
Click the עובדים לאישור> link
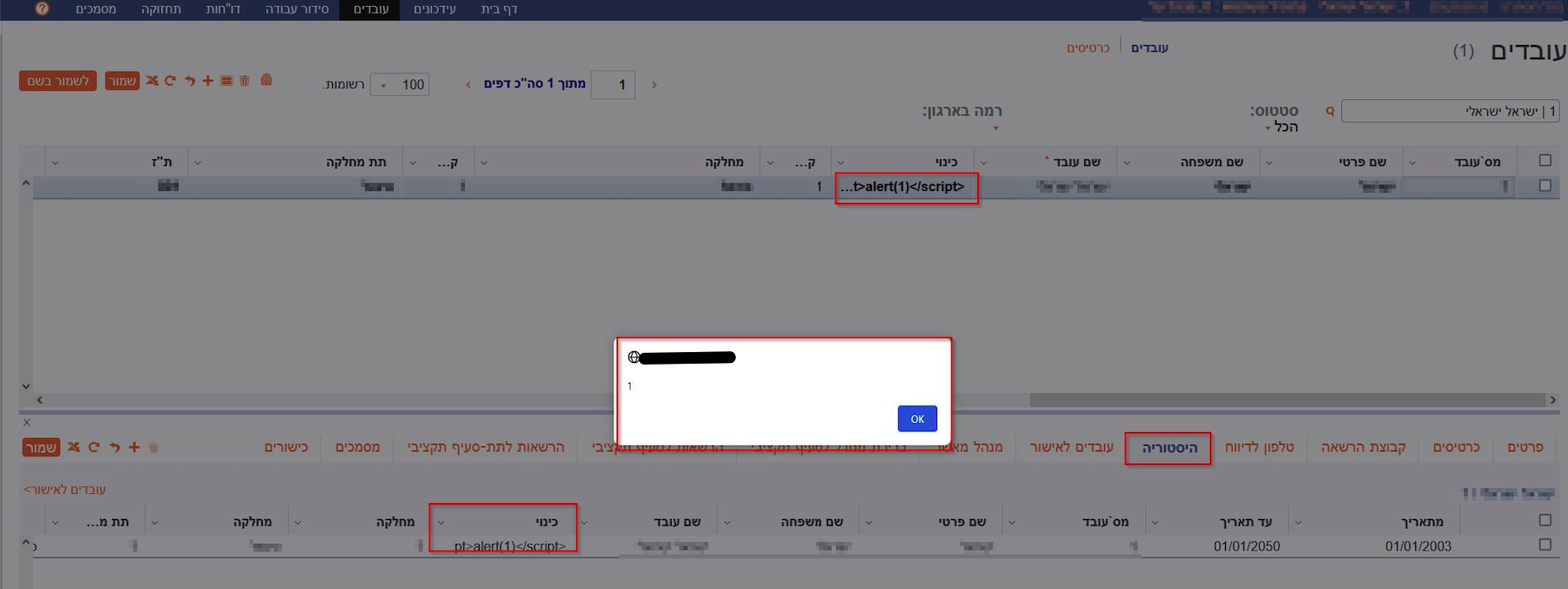tap(64, 490)
